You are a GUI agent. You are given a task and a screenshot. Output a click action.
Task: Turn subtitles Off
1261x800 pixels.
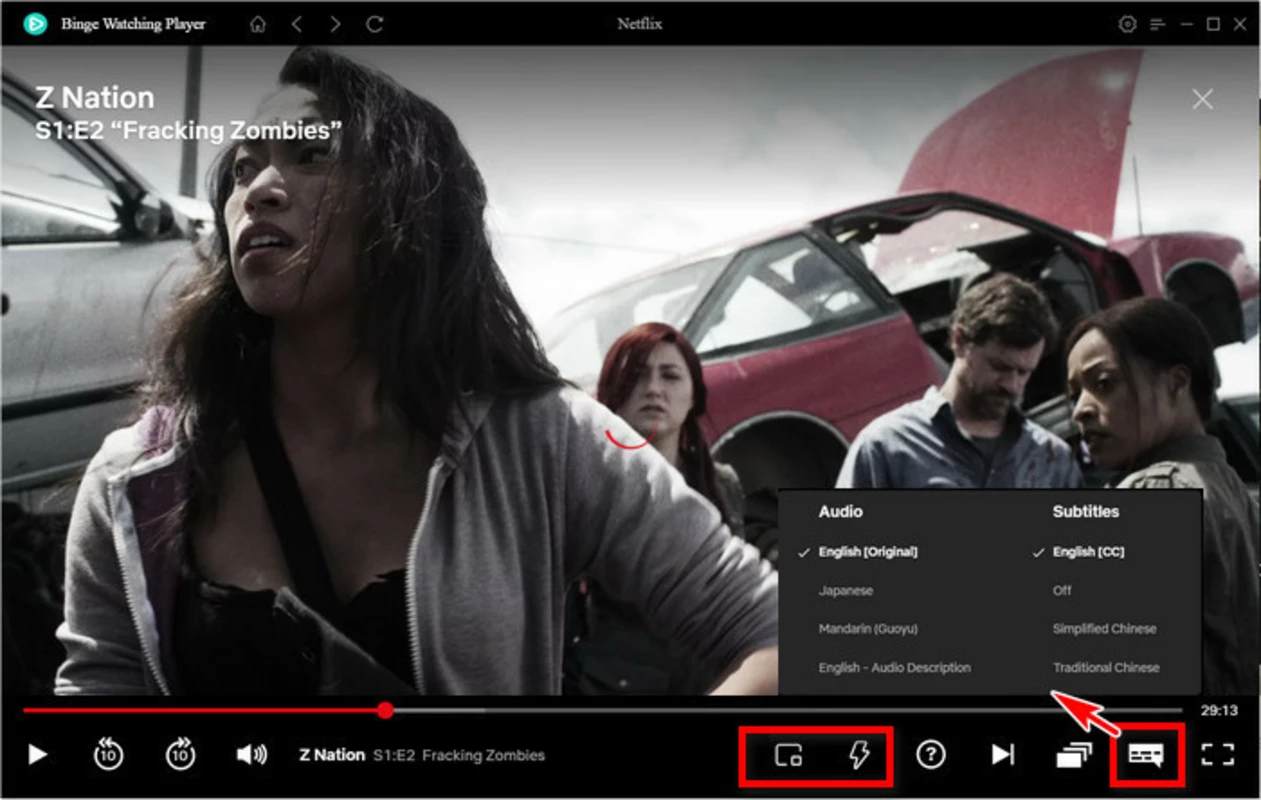(1062, 591)
